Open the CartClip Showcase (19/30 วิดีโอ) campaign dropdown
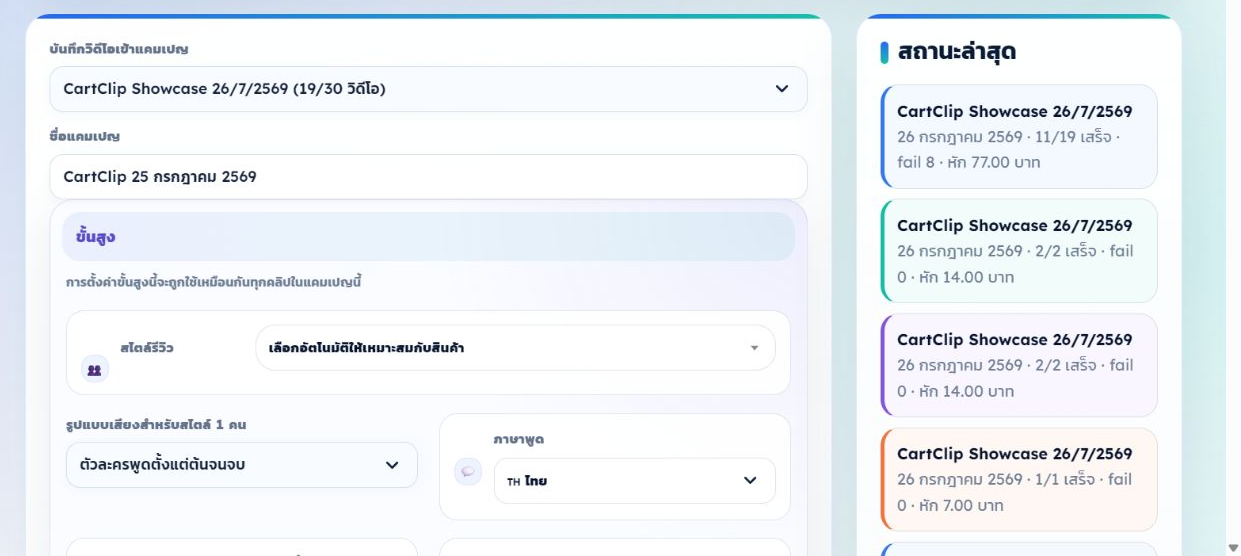 click(x=428, y=89)
